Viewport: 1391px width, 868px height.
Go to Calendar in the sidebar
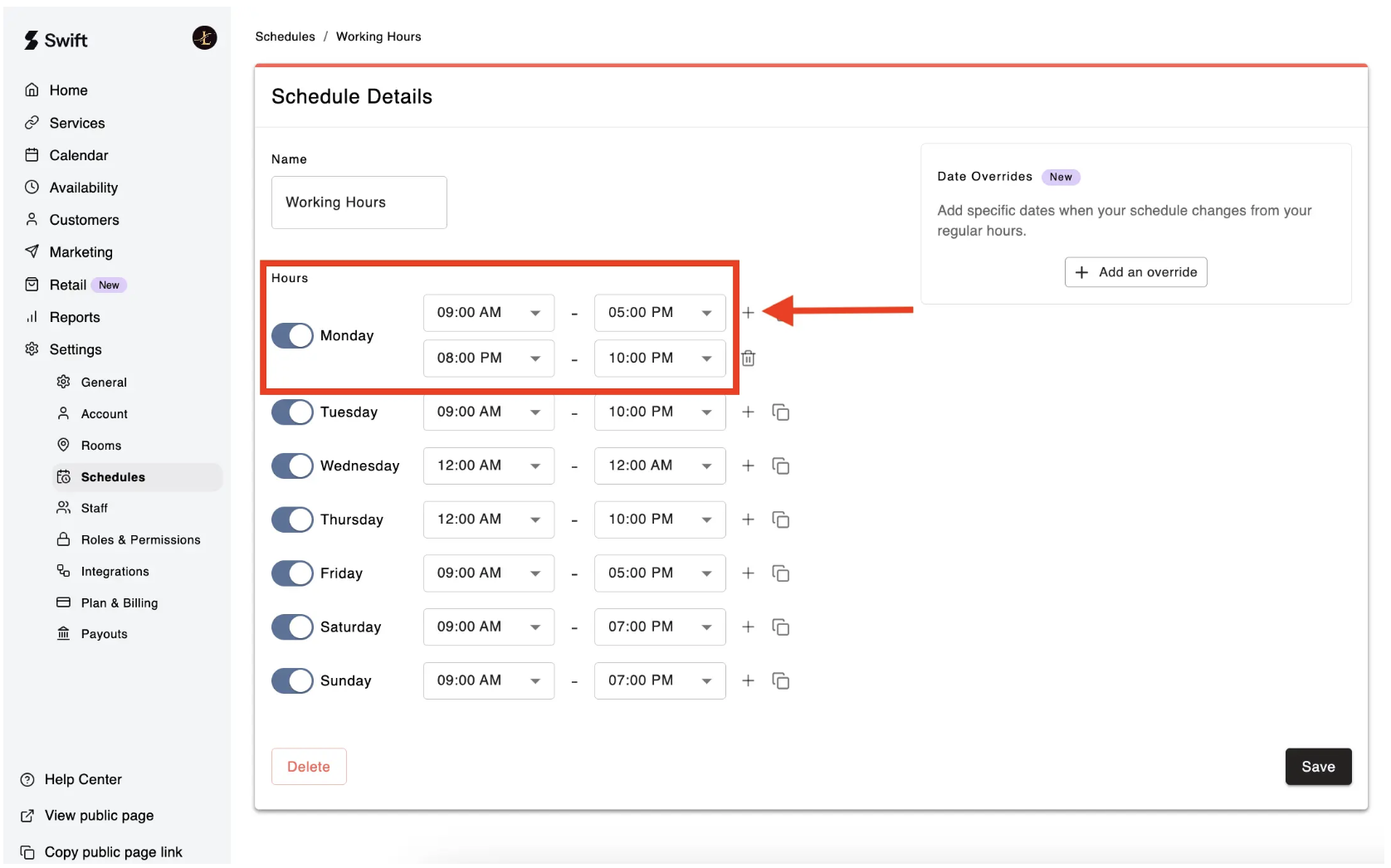click(78, 156)
